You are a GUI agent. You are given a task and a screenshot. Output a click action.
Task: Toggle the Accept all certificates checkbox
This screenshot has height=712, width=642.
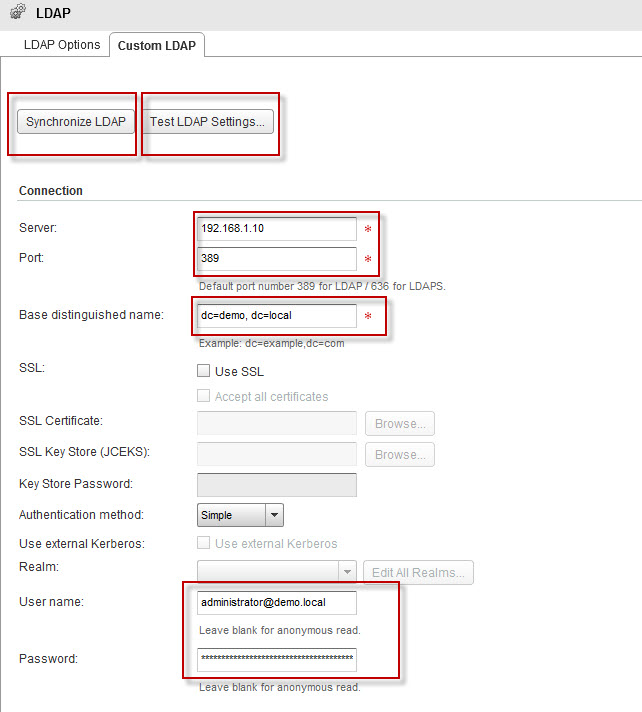(x=206, y=397)
